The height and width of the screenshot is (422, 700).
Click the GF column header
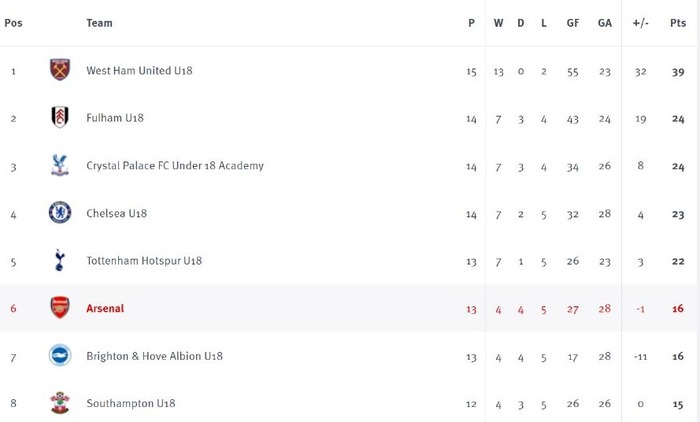click(x=573, y=23)
